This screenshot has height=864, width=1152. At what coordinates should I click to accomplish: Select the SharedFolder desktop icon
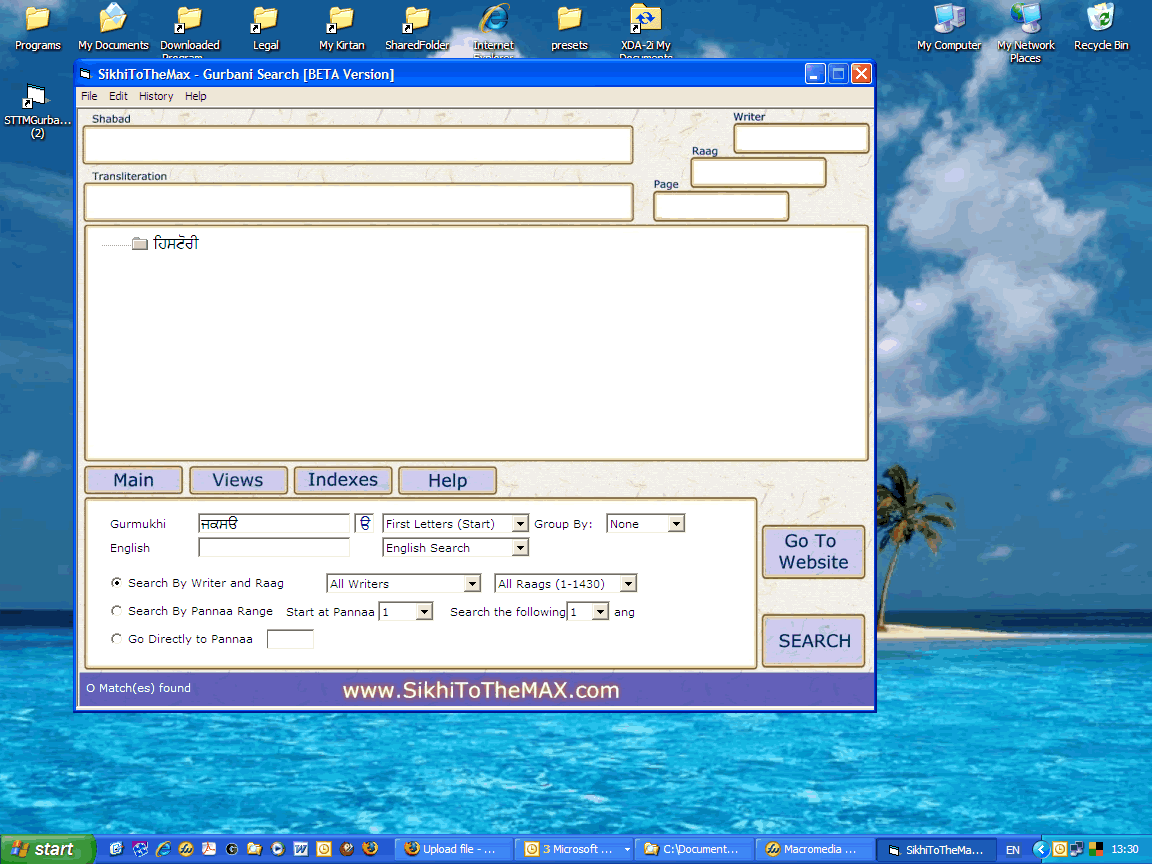[x=417, y=29]
